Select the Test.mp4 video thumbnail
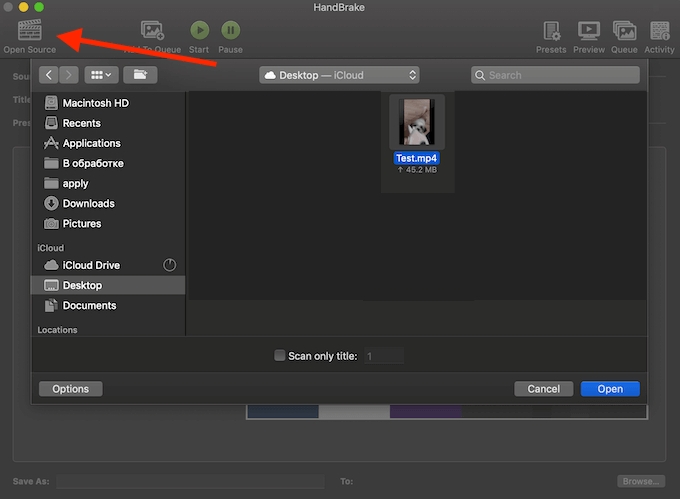Screen dimensions: 680x499 (417, 122)
